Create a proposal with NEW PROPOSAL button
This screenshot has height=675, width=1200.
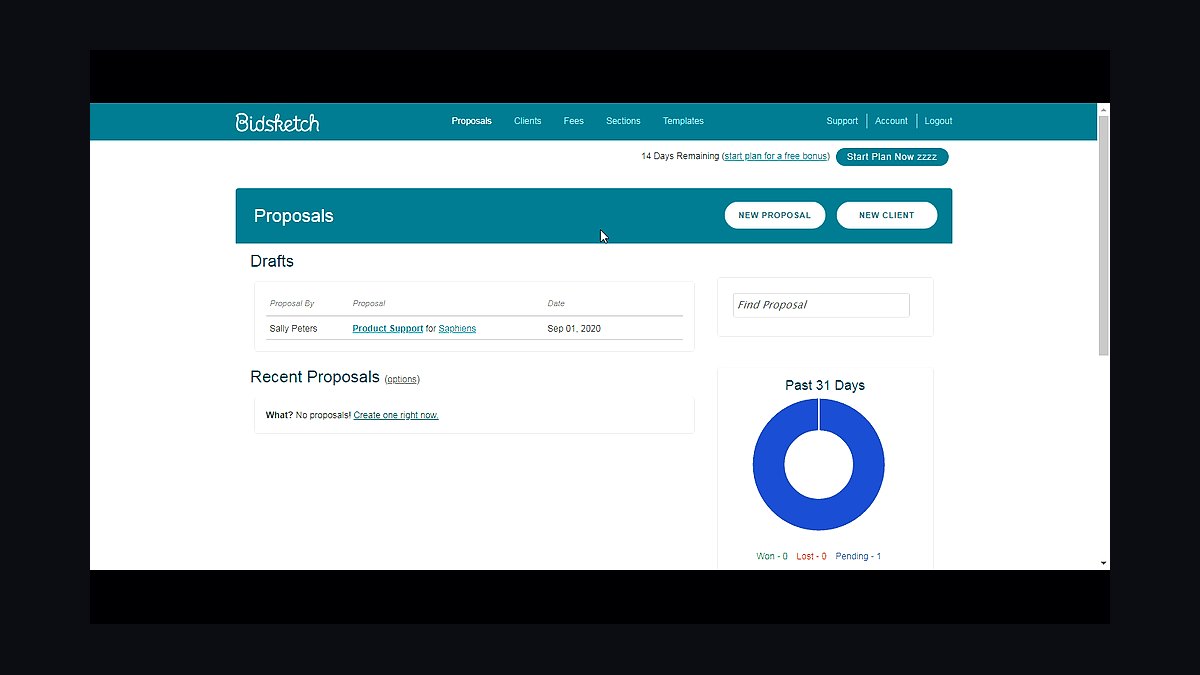(775, 215)
